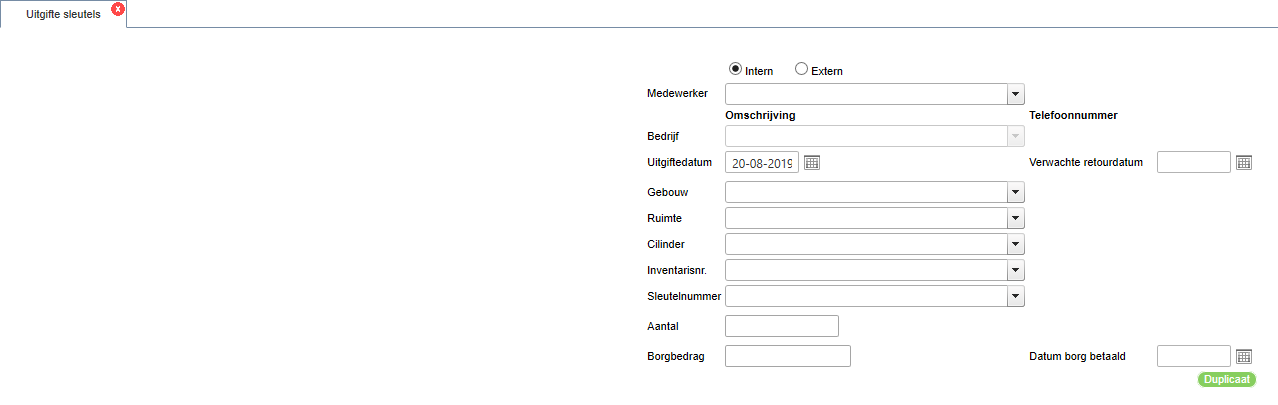Close the Uitgifte sleutels tab
Image resolution: width=1278 pixels, height=405 pixels.
(x=118, y=9)
